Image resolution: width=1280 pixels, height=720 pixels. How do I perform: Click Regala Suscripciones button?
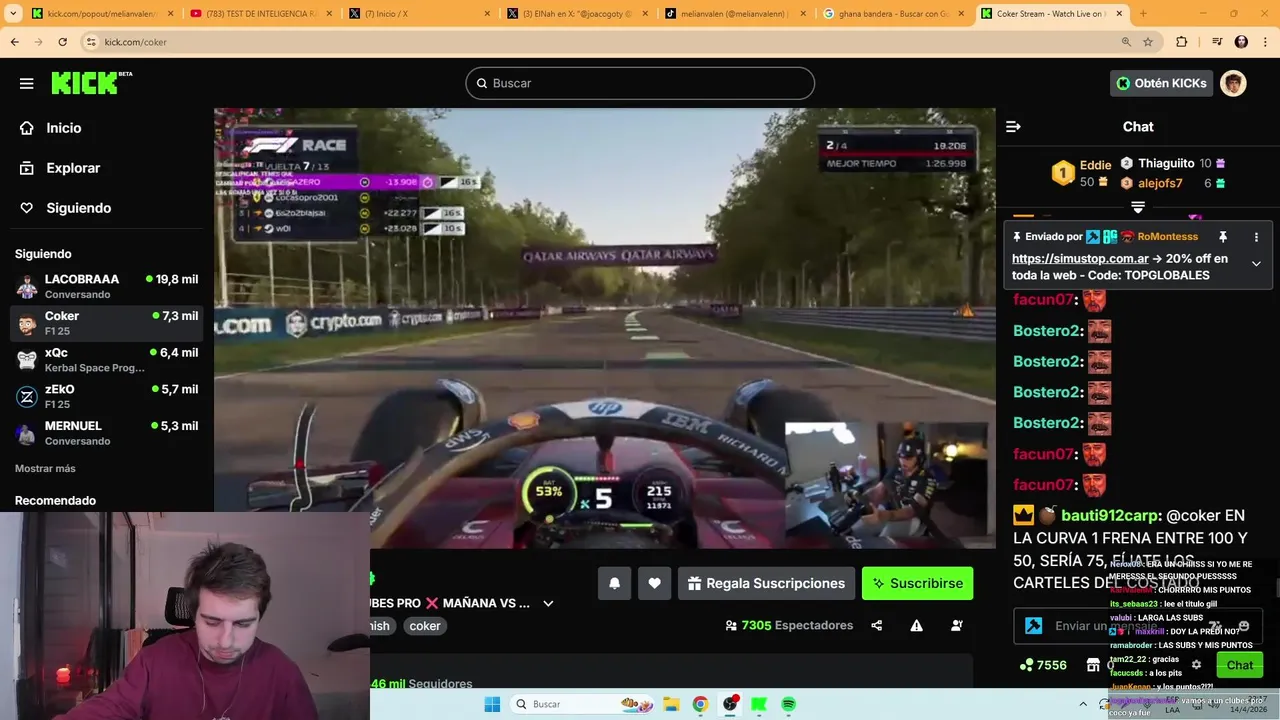tap(765, 583)
